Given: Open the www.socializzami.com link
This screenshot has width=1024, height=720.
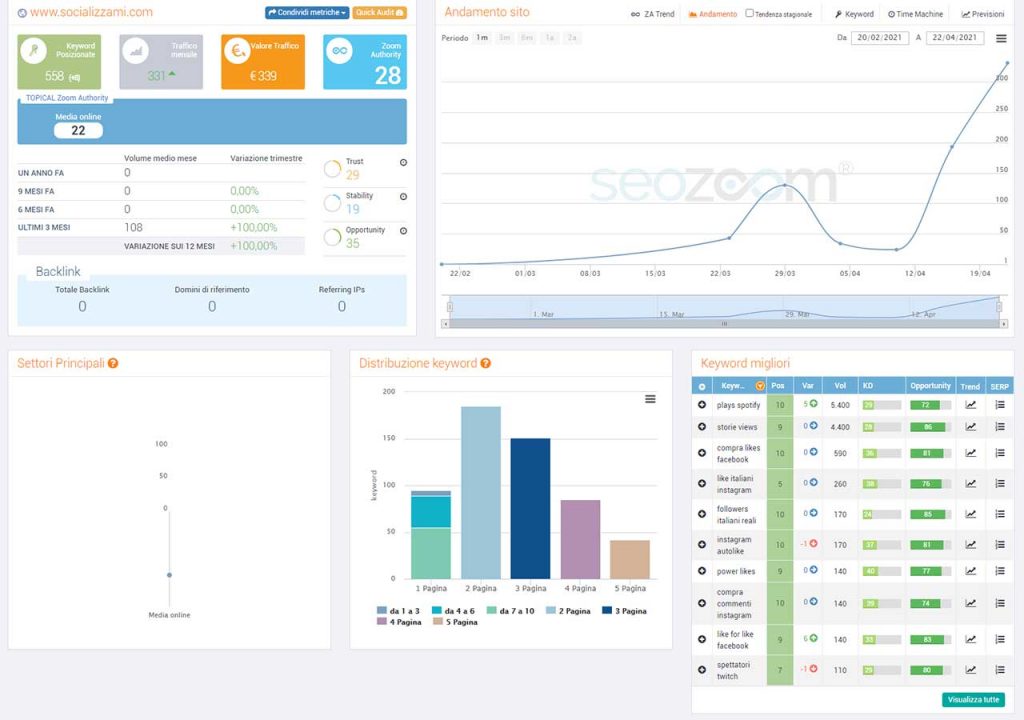Looking at the screenshot, I should point(91,12).
